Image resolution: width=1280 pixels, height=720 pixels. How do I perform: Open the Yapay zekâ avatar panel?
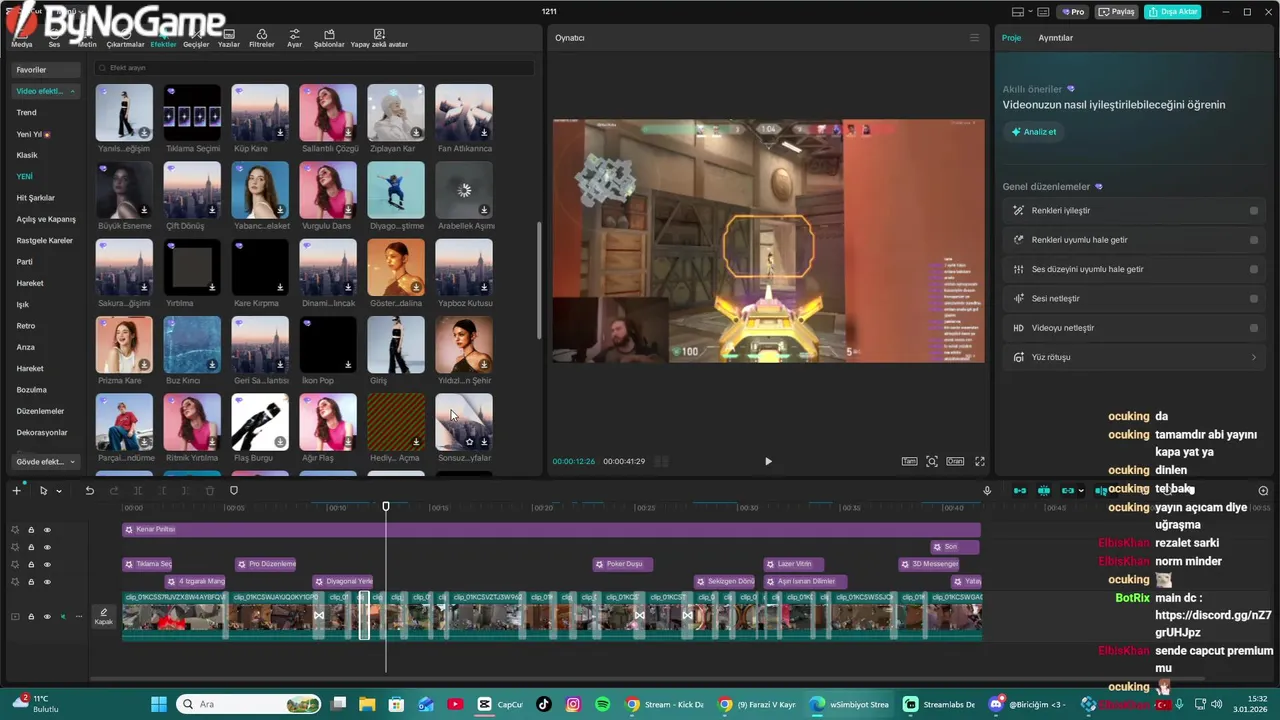click(379, 39)
